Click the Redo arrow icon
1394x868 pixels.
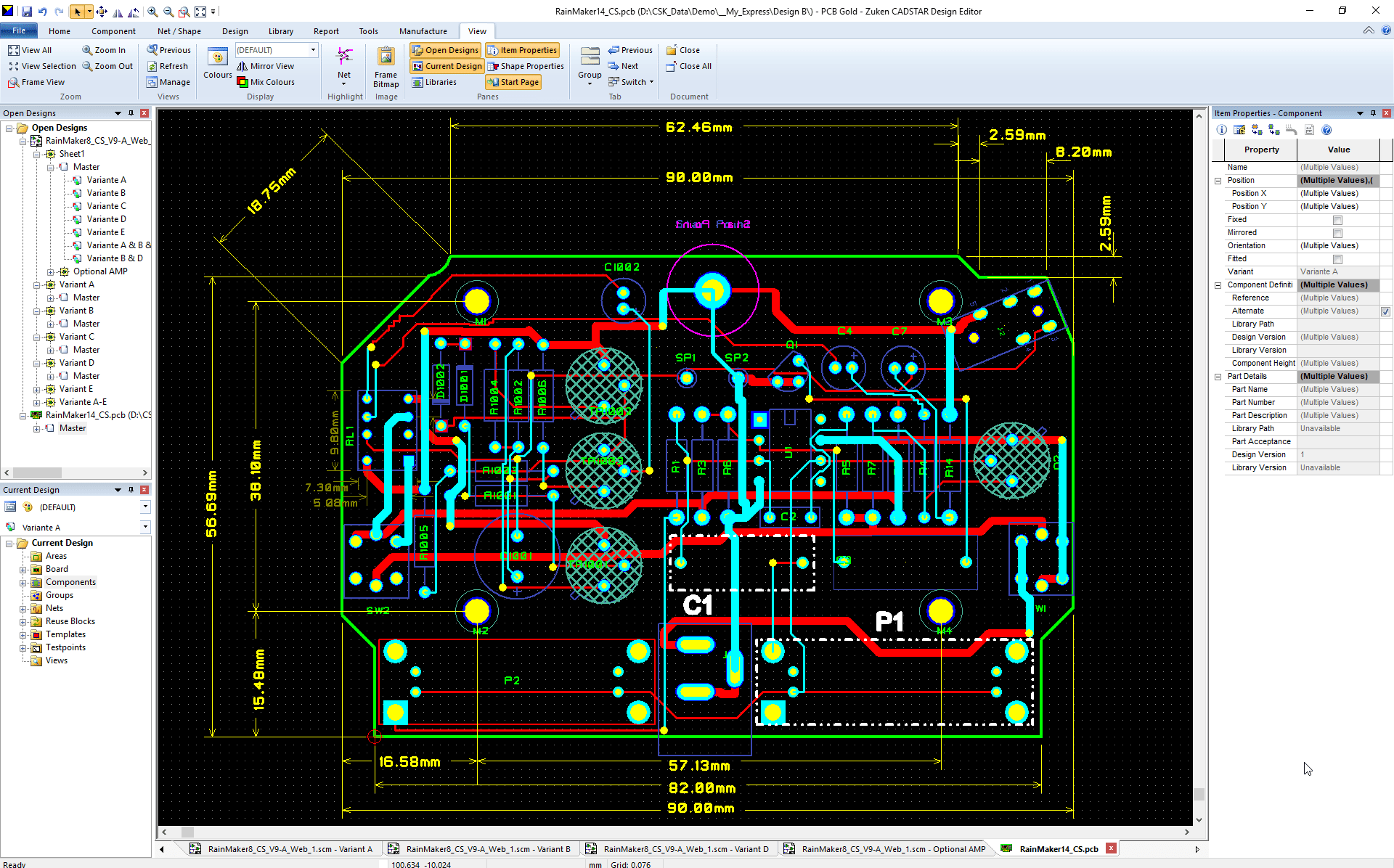(x=58, y=12)
